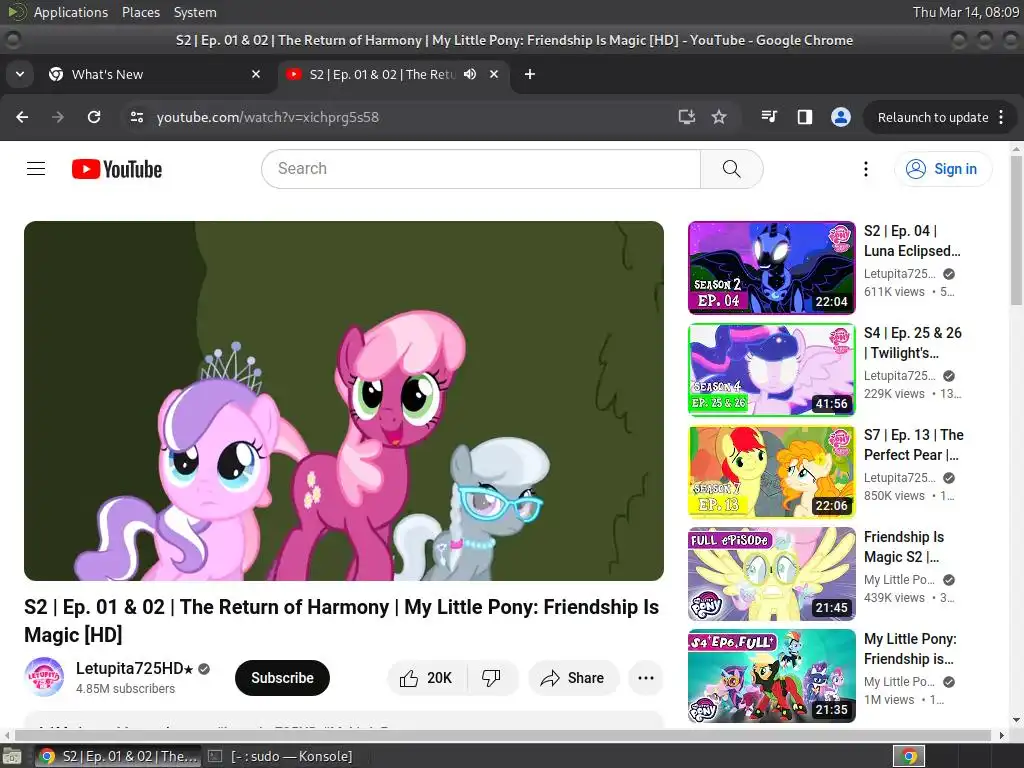
Task: Open S4 Ep6 Full thumbnail 21:35
Action: click(x=771, y=675)
